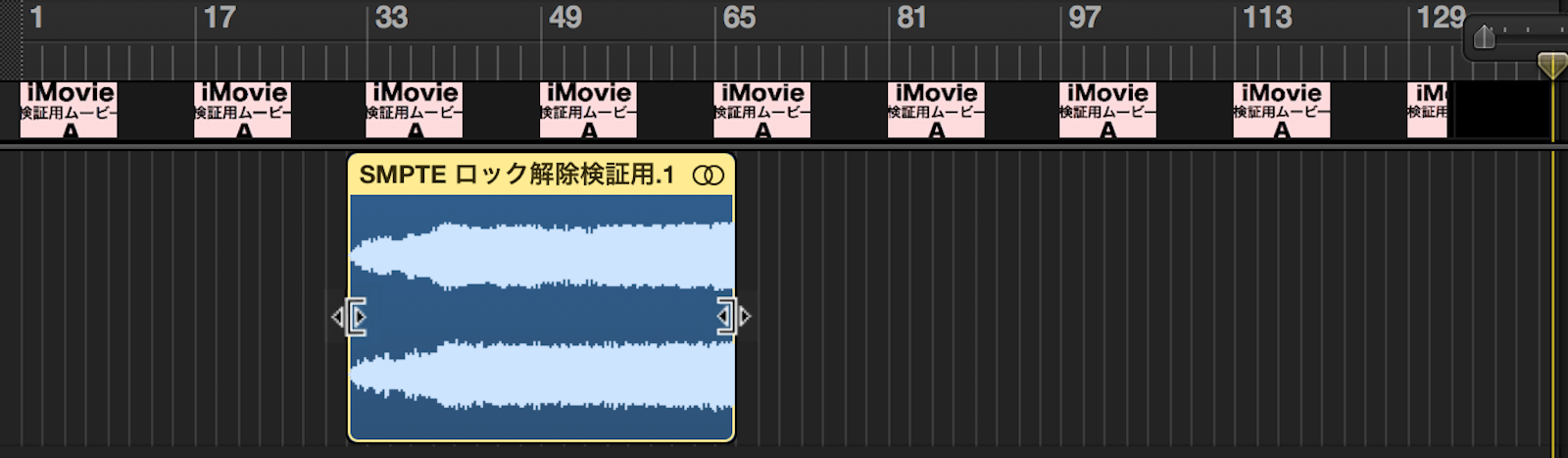Screen dimensions: 1568x458
Task: Select the movie thumbnail at bar 97
Action: (x=1107, y=109)
